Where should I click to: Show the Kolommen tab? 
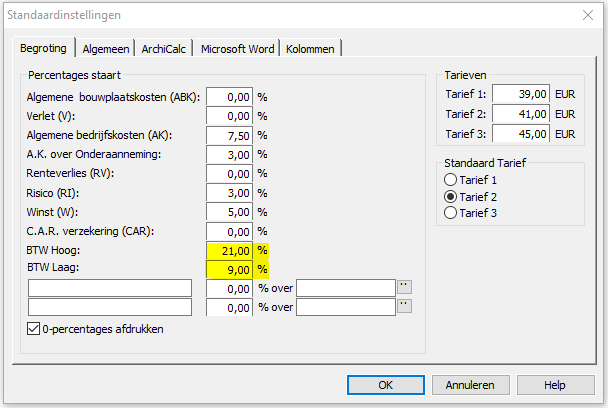(x=310, y=49)
